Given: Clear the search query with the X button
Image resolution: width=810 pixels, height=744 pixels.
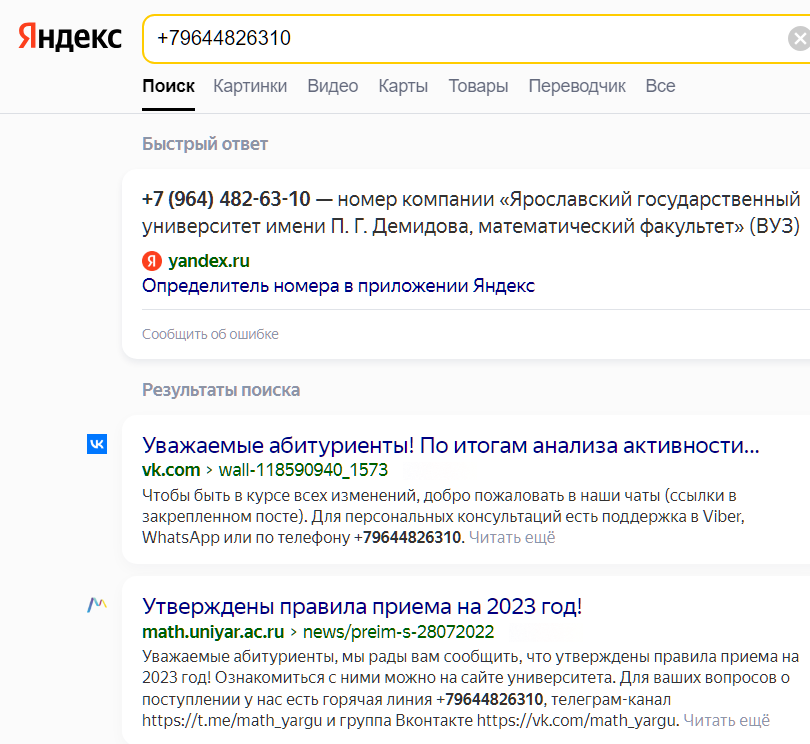Looking at the screenshot, I should click(799, 39).
